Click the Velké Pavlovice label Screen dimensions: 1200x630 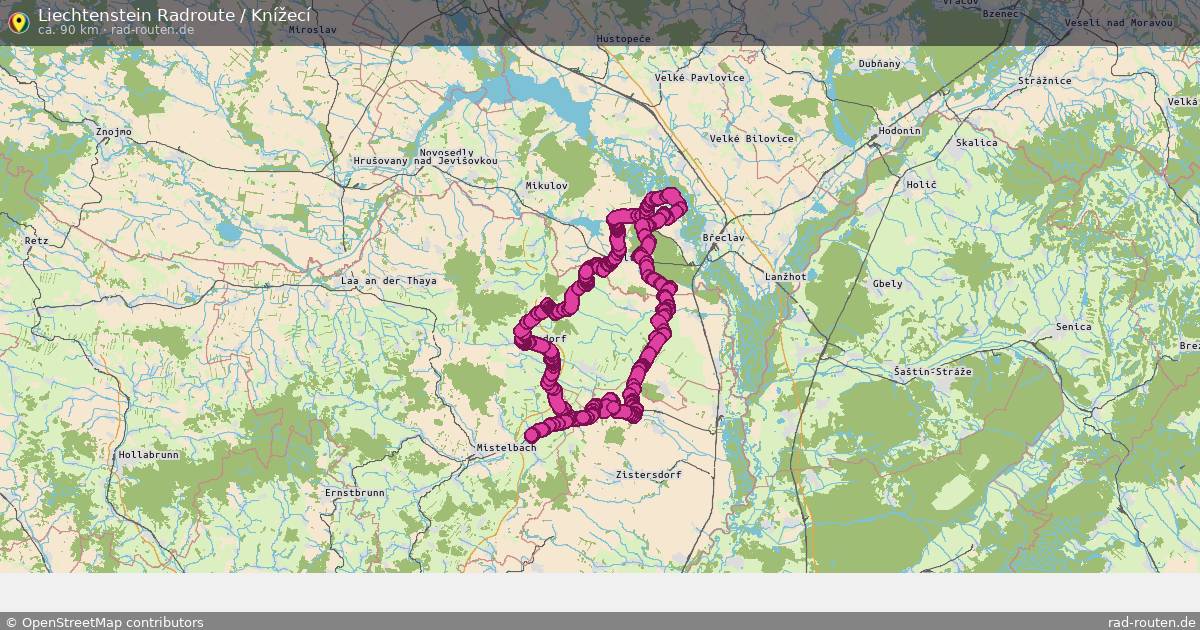coord(700,78)
